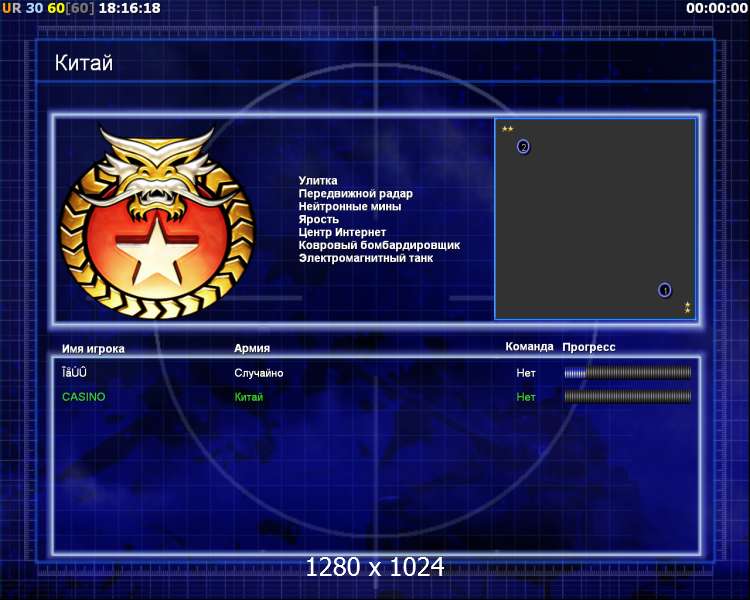
Task: Click the first player's loading progress bar
Action: pos(628,373)
